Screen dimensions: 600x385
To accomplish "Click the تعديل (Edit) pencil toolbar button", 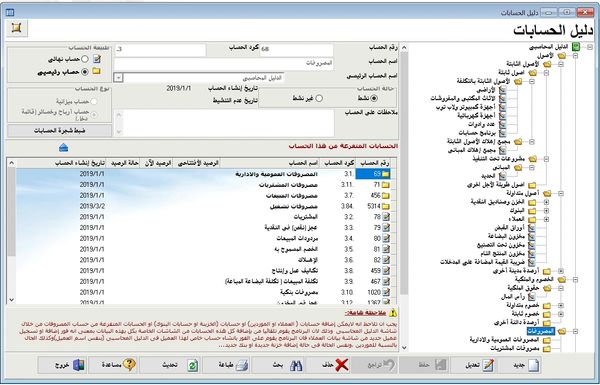I will point(474,365).
